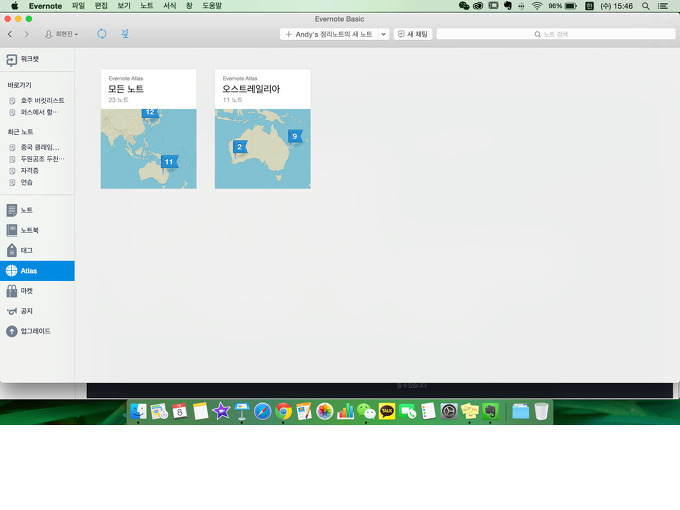
Task: Open the 호주 버킷리스트 shortcut note
Action: [37, 101]
